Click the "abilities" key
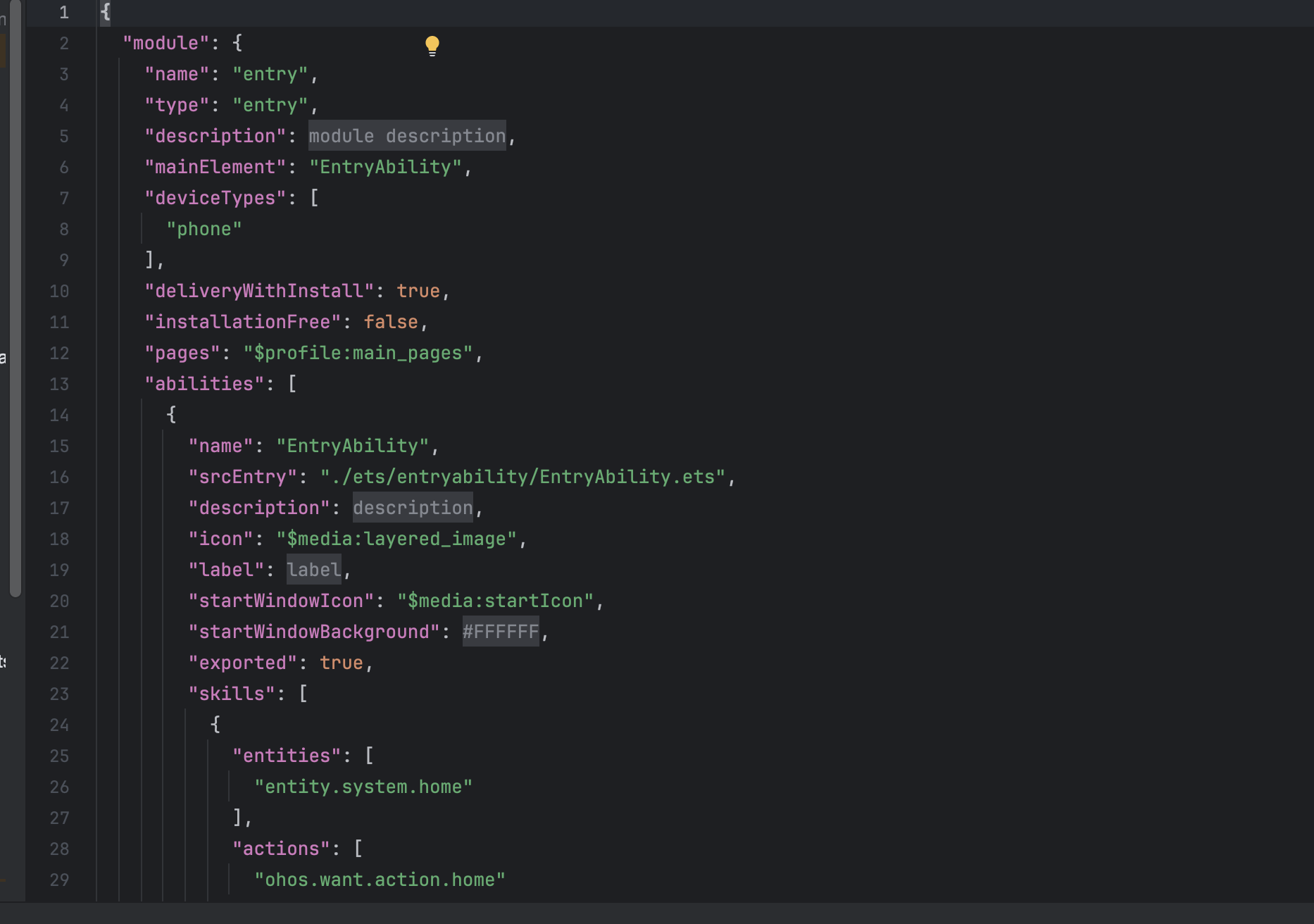1314x924 pixels. tap(204, 384)
